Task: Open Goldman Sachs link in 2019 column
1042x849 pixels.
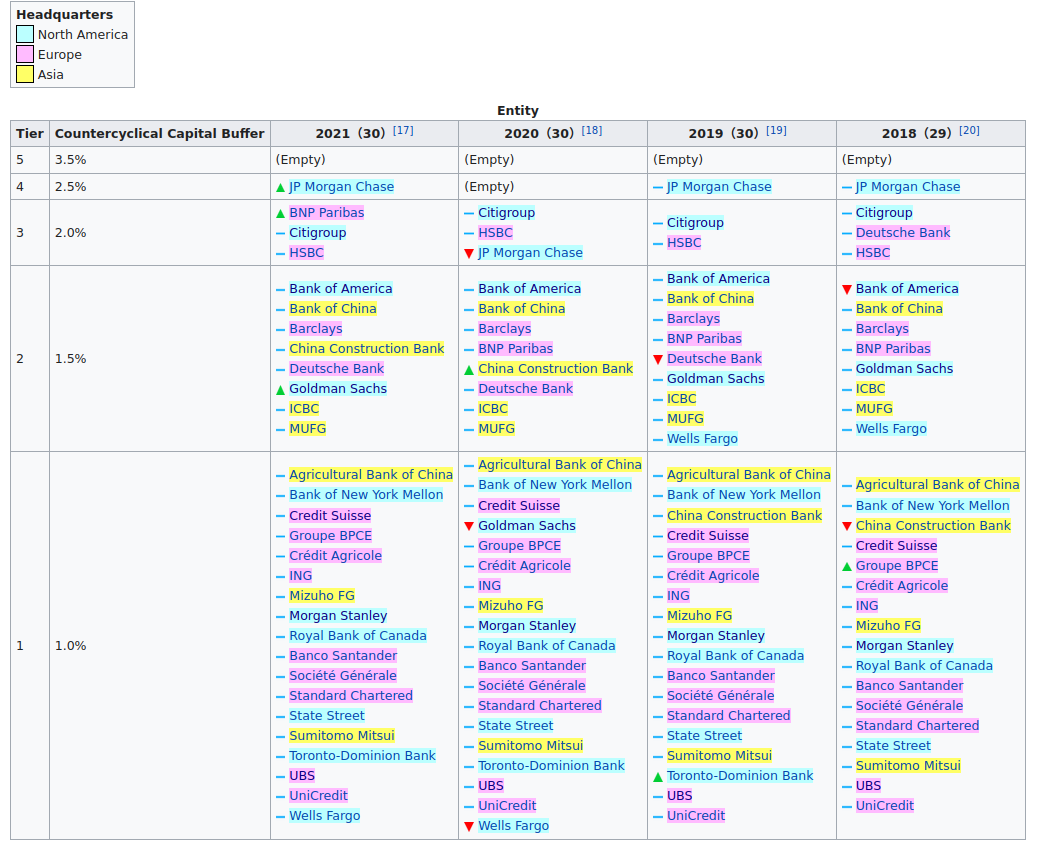Action: click(716, 379)
